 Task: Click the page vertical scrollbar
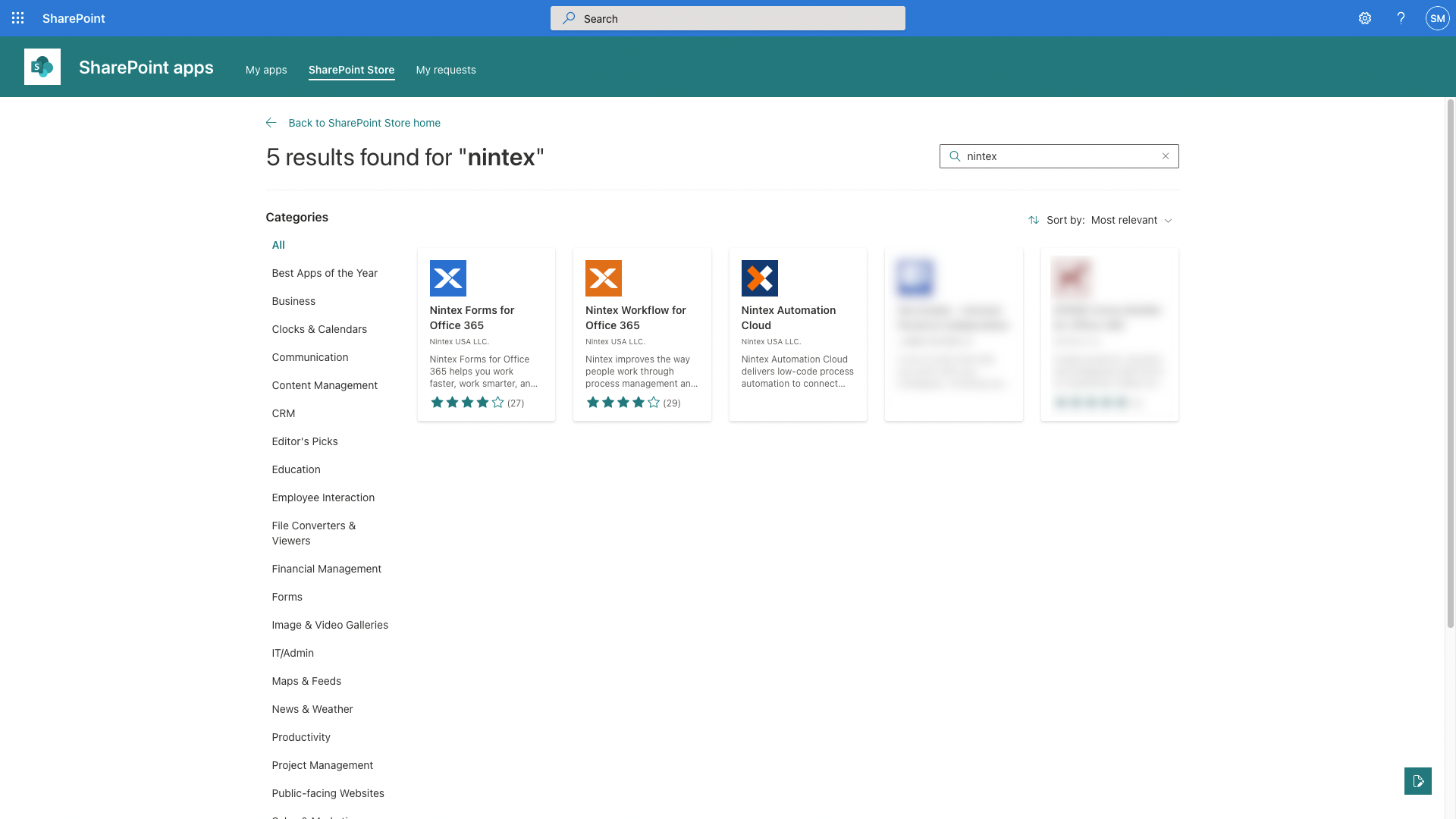(1451, 364)
